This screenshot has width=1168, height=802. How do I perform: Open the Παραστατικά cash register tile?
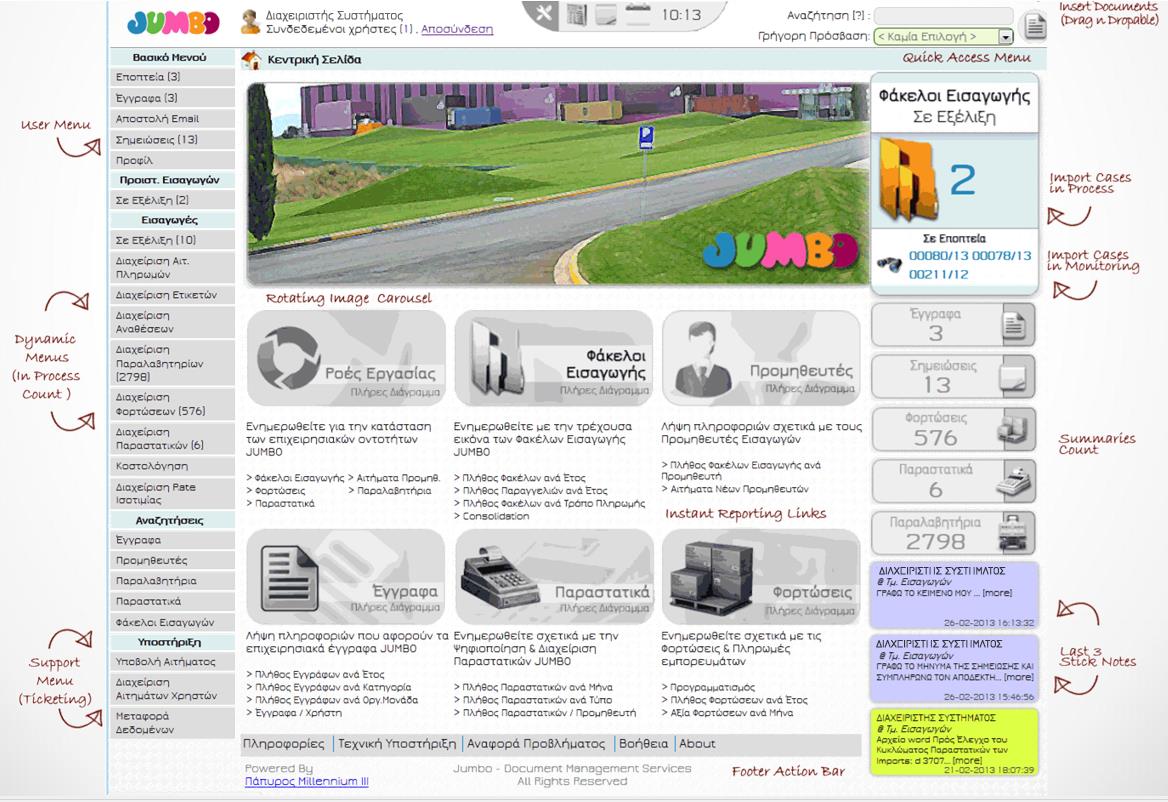coord(553,577)
